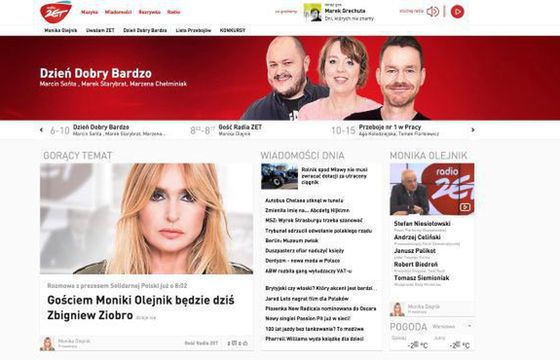
Task: Select the 6-10 Dzień Dobry Bardzo schedule slot
Action: click(x=108, y=130)
